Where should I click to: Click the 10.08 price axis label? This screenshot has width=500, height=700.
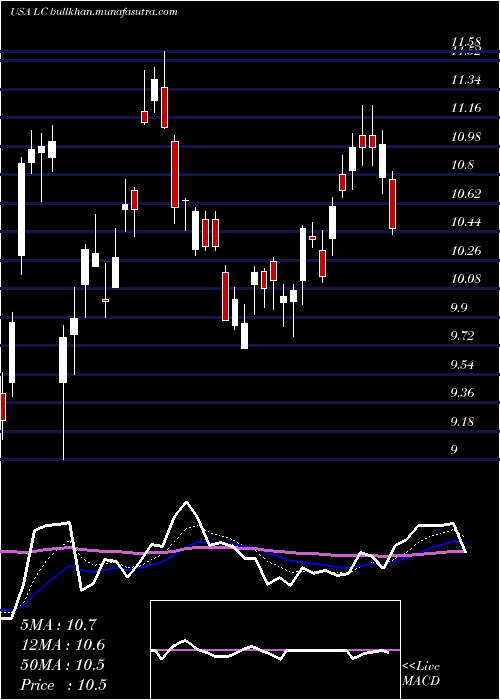[x=466, y=279]
